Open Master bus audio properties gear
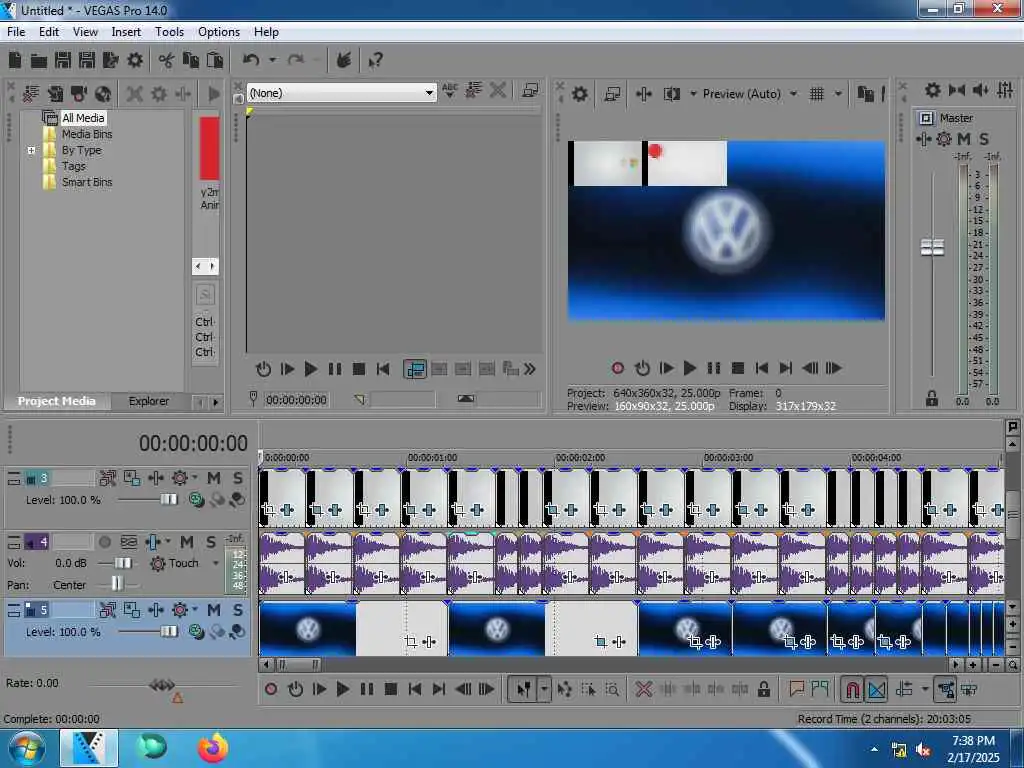Screen dimensions: 1024x768 pyautogui.click(x=933, y=90)
